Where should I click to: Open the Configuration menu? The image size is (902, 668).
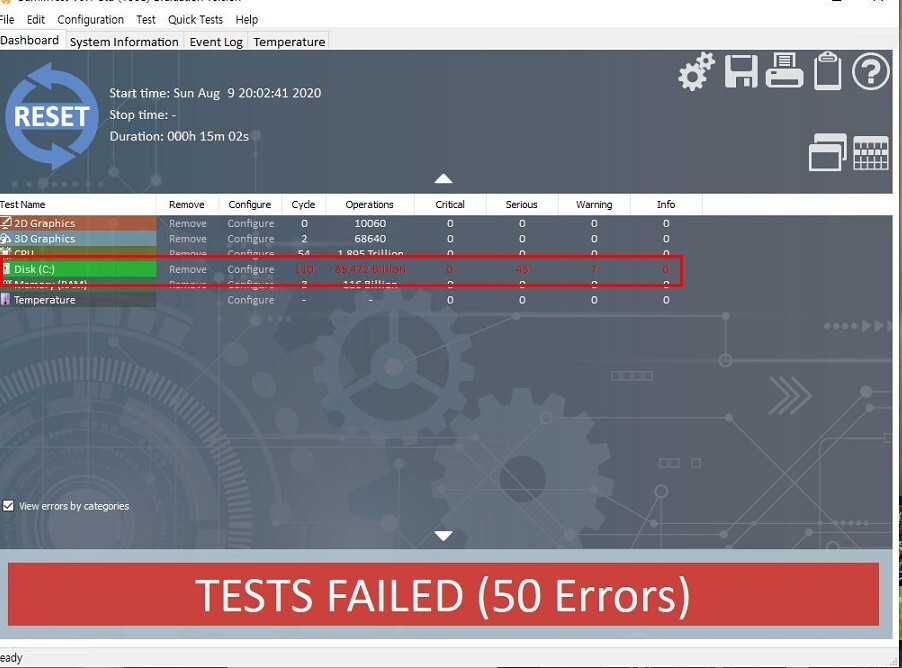pos(90,20)
